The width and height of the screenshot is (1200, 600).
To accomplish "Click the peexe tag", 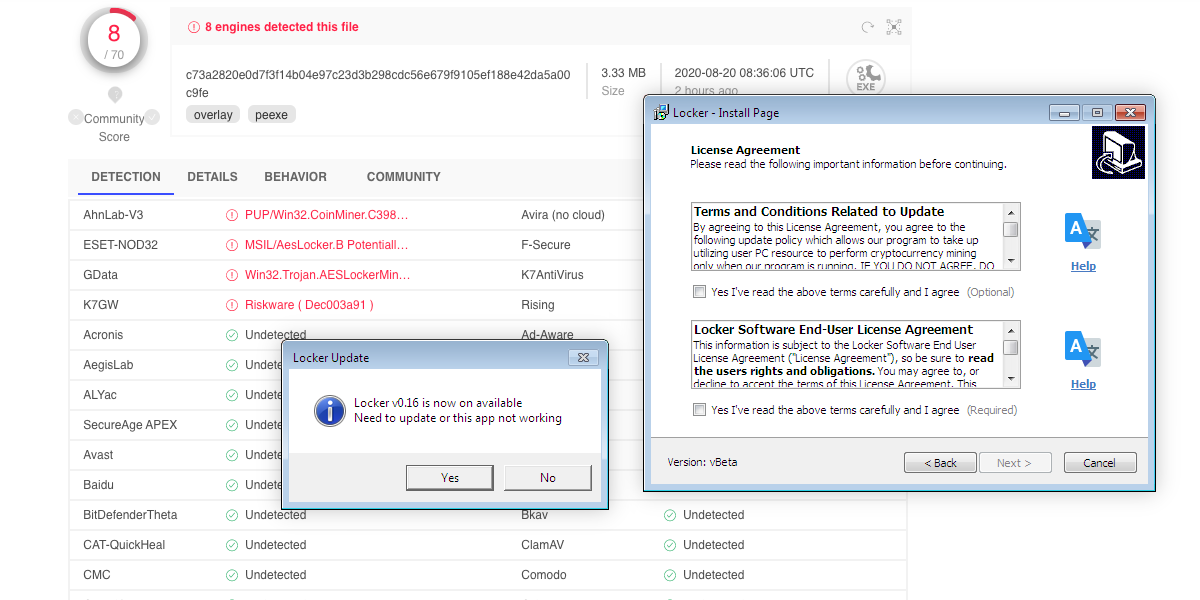I will [x=271, y=115].
